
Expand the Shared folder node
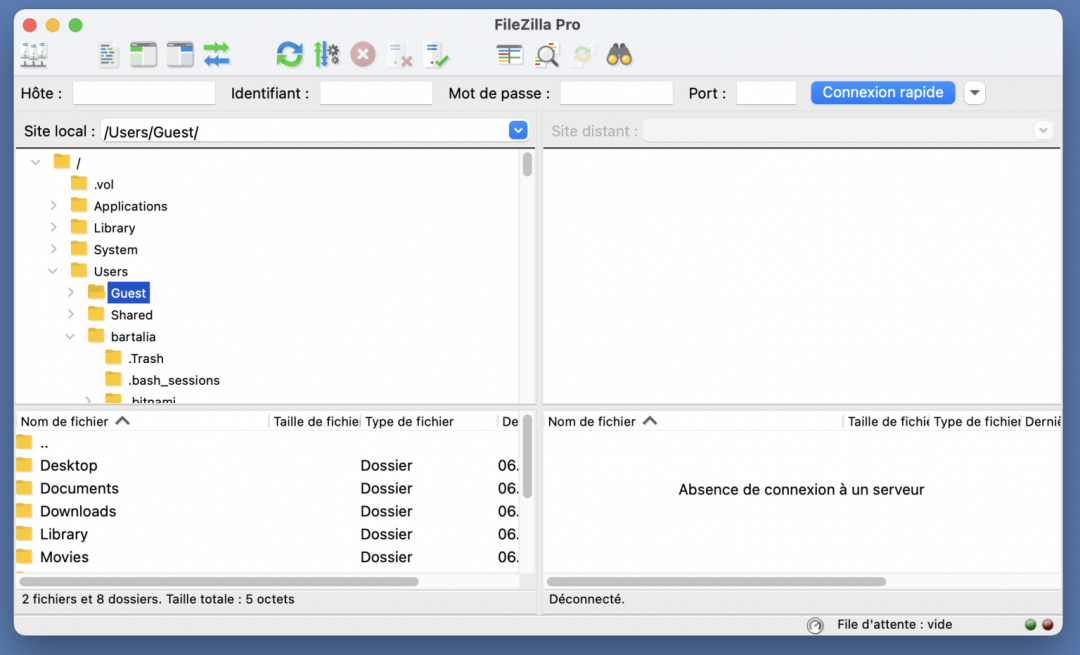[x=71, y=314]
